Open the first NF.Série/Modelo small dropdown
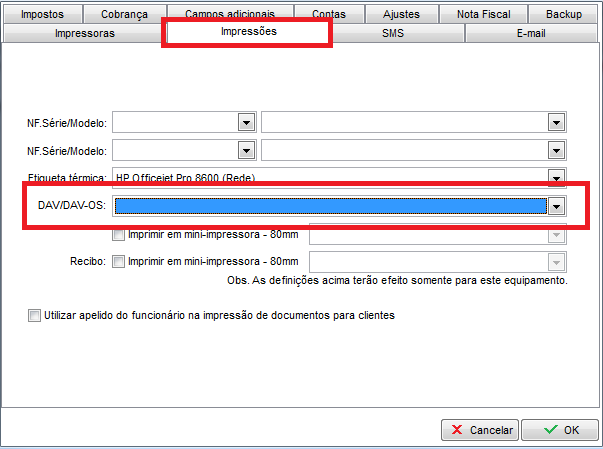The height and width of the screenshot is (449, 603). pyautogui.click(x=246, y=122)
